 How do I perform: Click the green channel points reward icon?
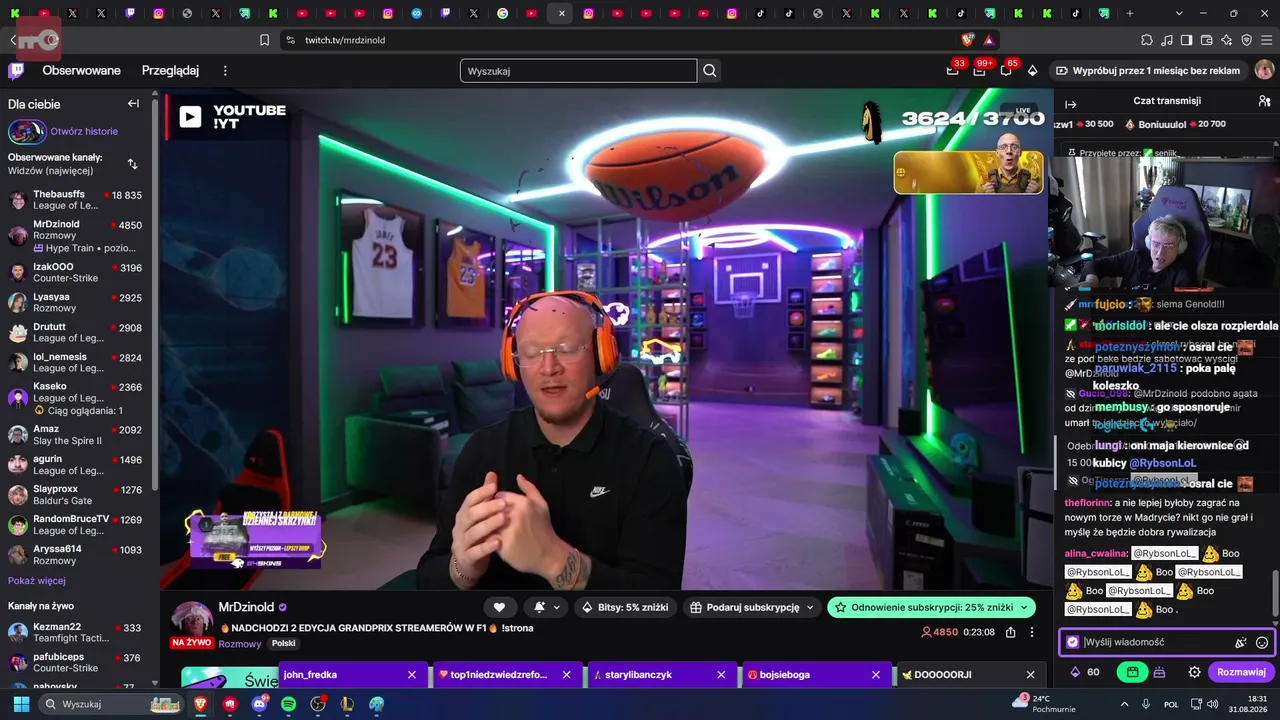(x=1132, y=672)
